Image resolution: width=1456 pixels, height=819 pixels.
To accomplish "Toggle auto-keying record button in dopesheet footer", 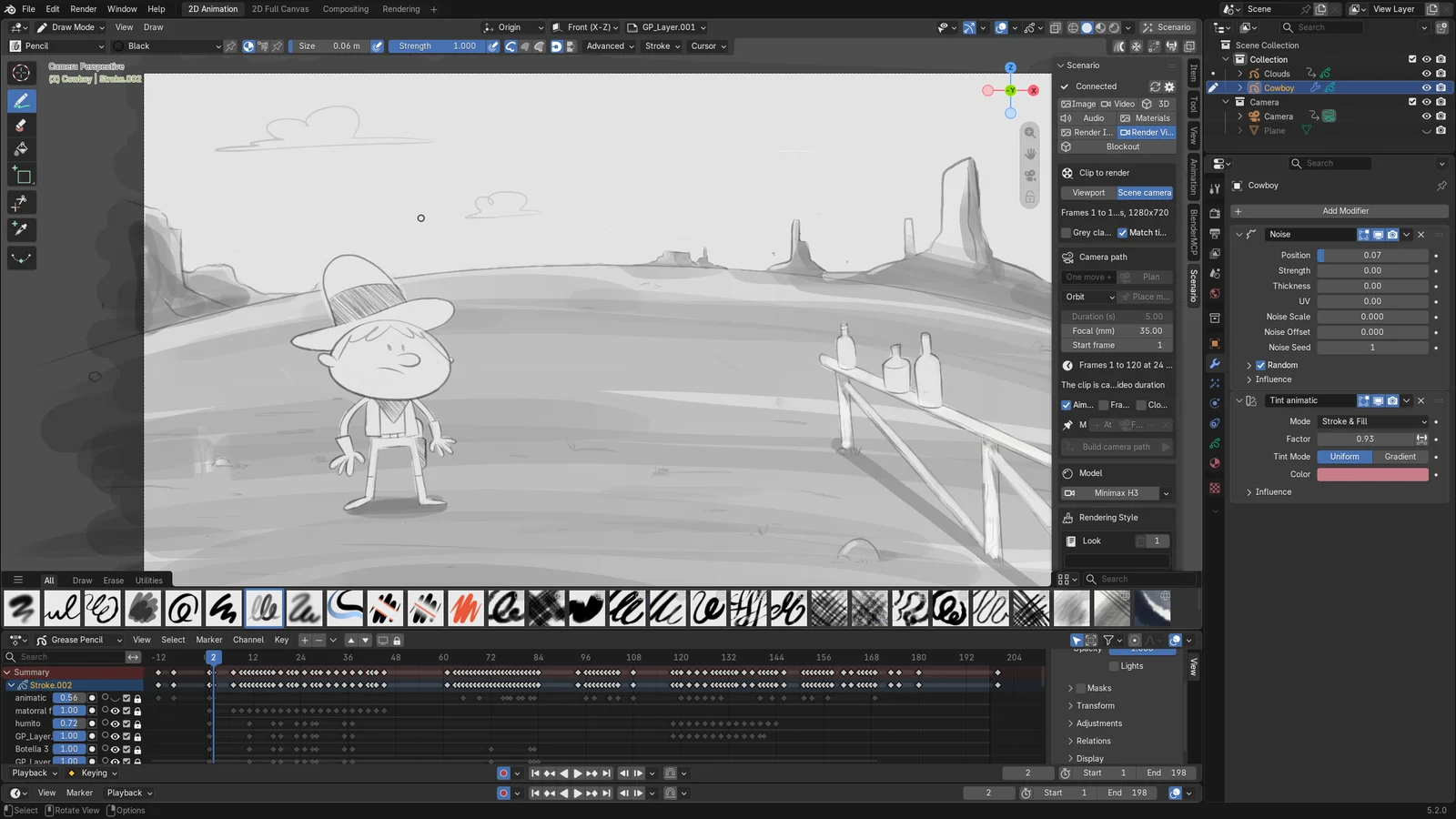I will click(503, 773).
